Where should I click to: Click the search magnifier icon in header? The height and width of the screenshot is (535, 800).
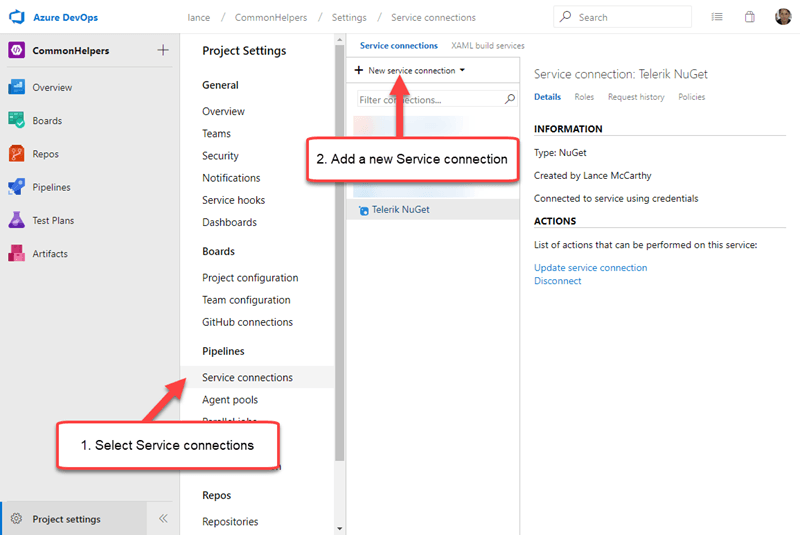coord(565,17)
